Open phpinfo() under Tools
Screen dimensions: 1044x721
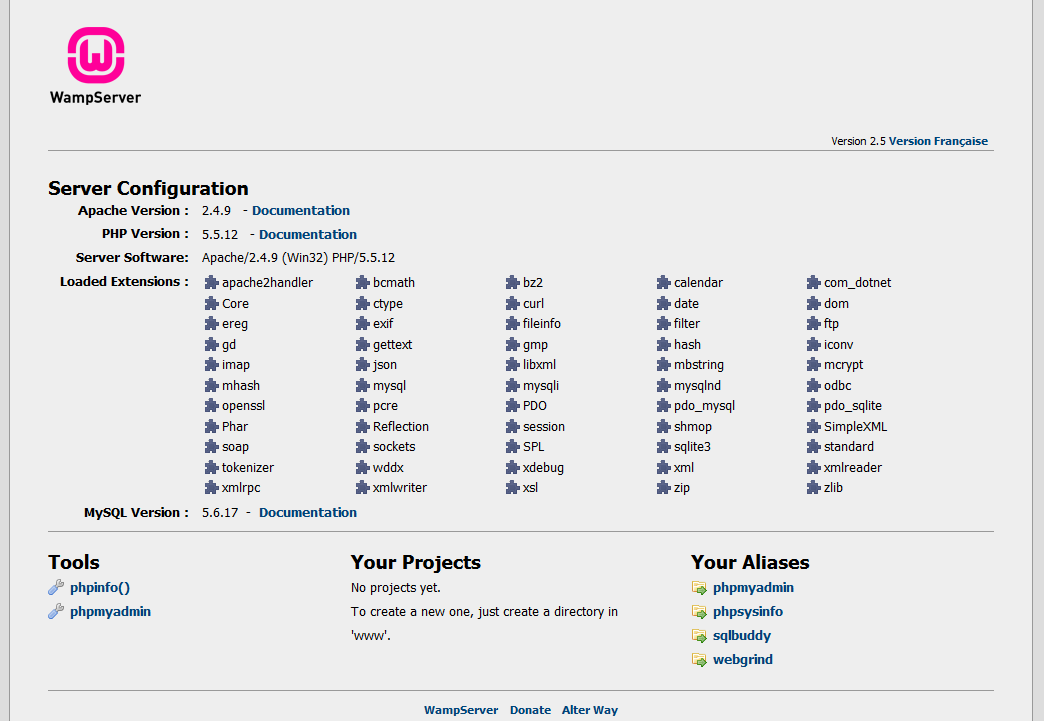(x=100, y=588)
